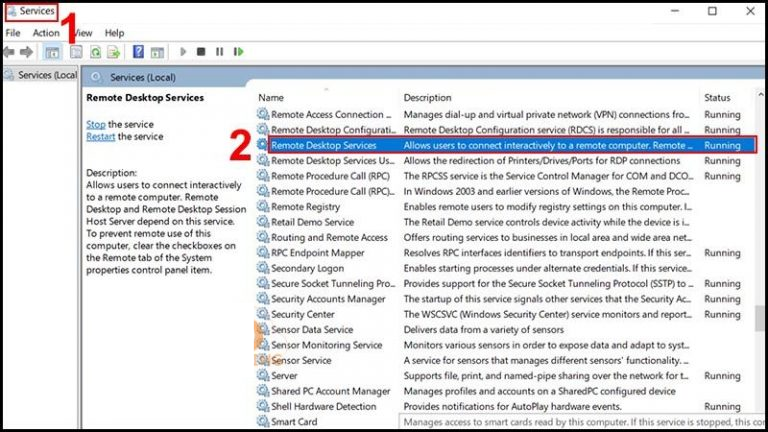The width and height of the screenshot is (768, 432).
Task: Click the gear icon of Security Accounts Manager
Action: click(263, 298)
